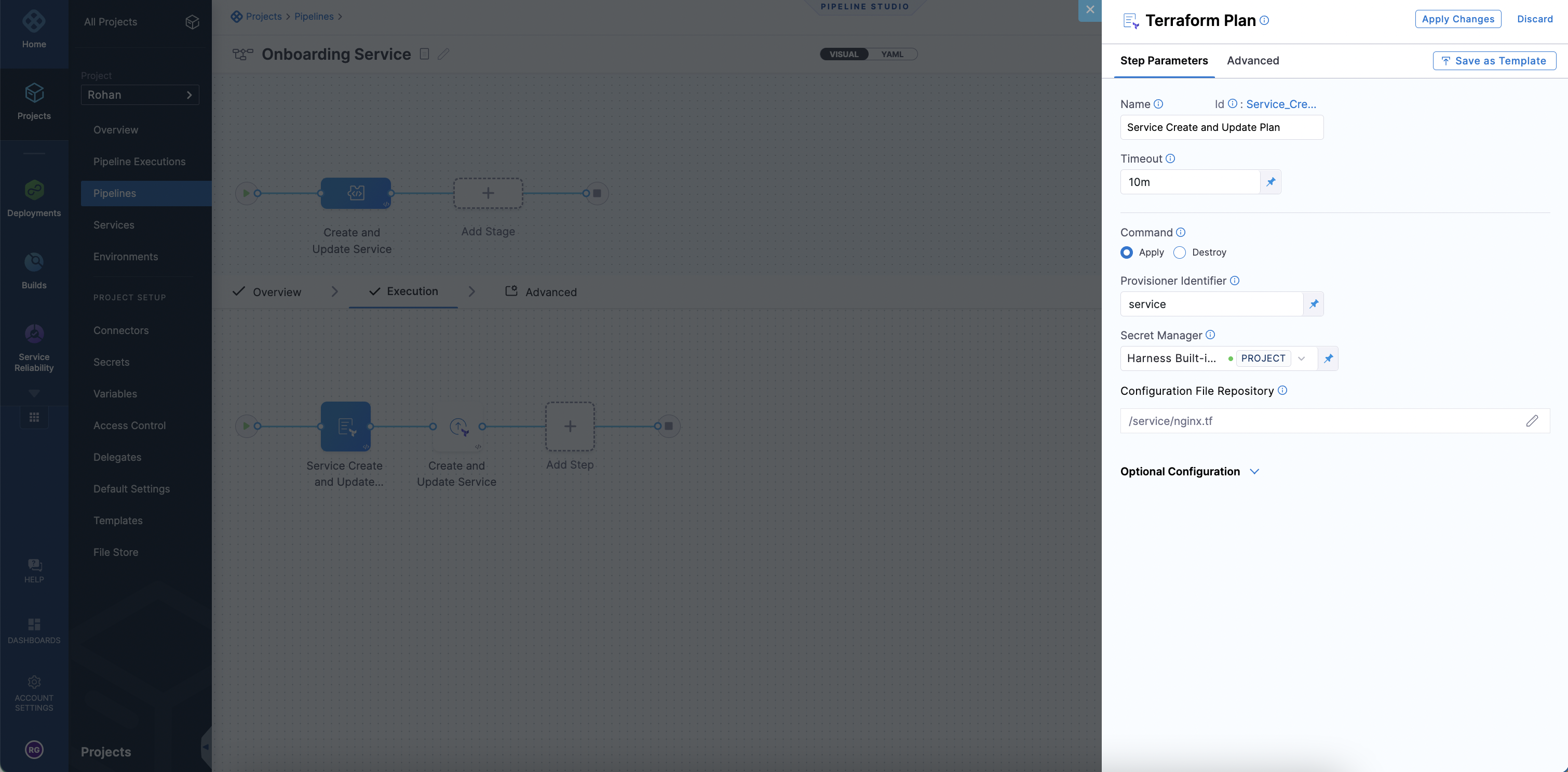Switch pipeline view to YAML
This screenshot has width=1568, height=772.
(892, 54)
